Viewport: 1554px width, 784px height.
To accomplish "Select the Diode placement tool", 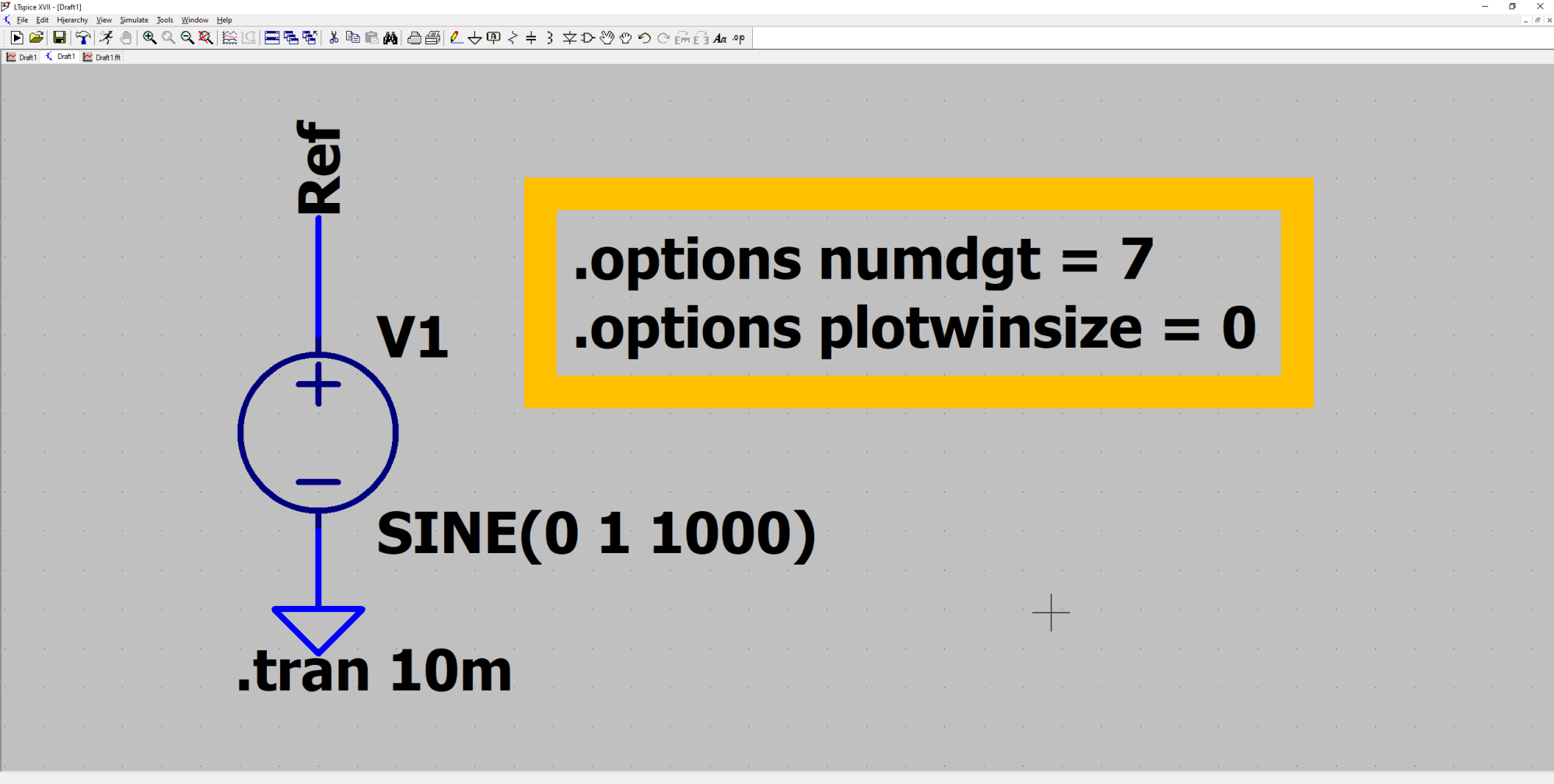I will (569, 37).
